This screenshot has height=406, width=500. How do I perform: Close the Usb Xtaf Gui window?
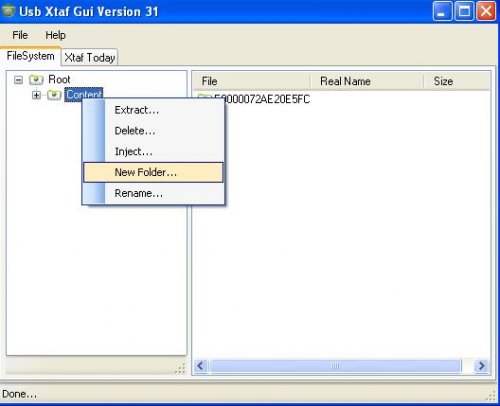(486, 11)
